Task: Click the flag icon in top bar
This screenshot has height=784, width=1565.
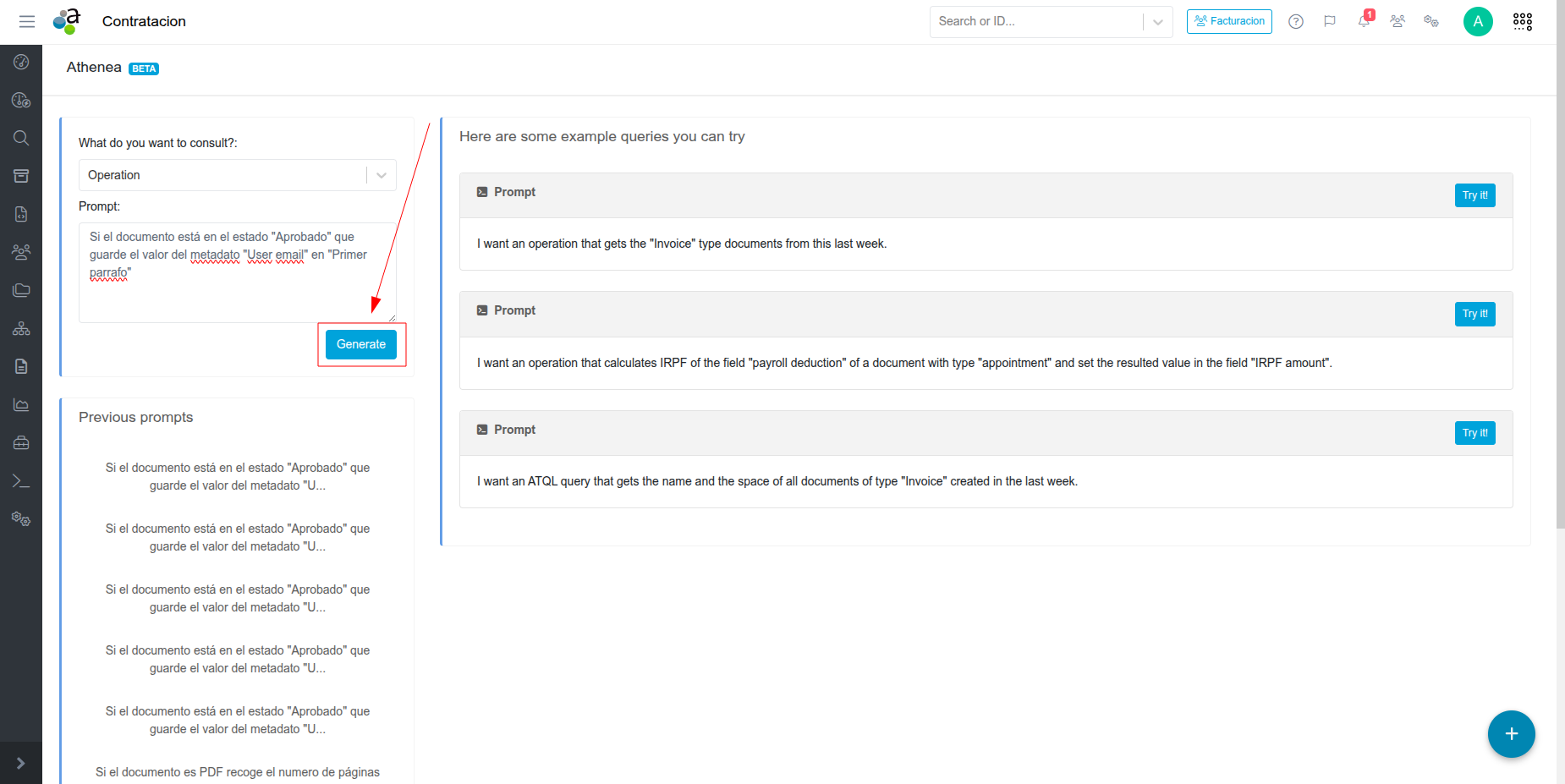Action: coord(1330,22)
